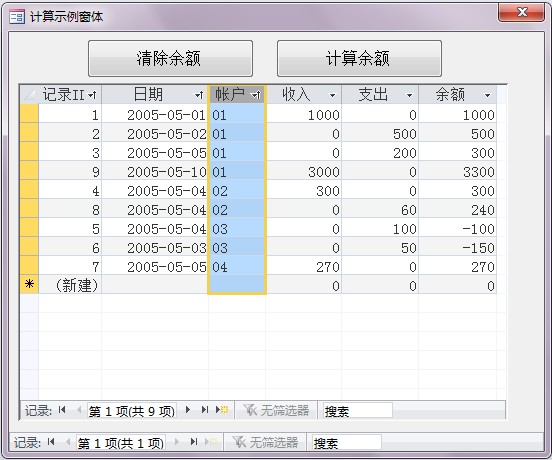Click the 清除余额 button
552x460 pixels.
pos(170,58)
